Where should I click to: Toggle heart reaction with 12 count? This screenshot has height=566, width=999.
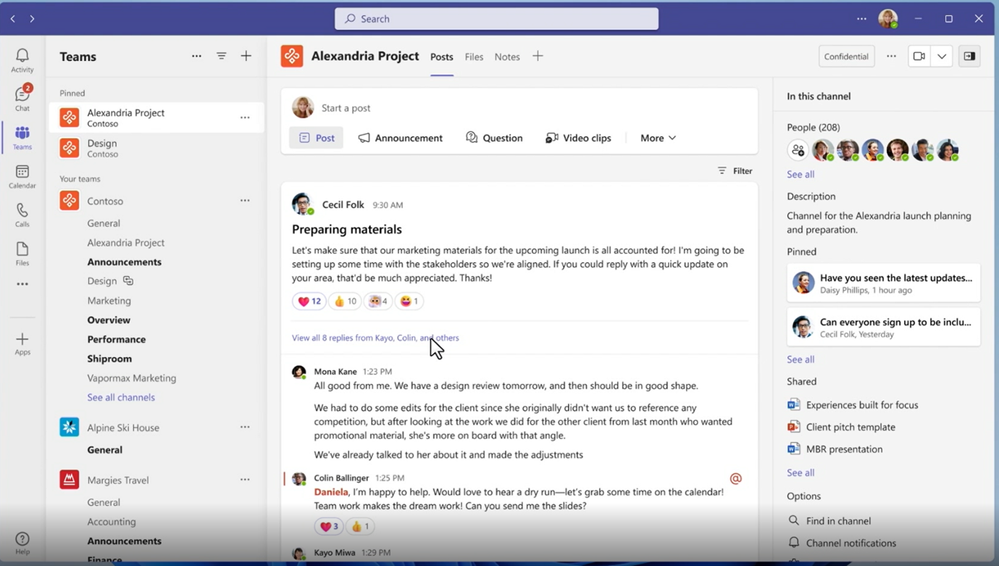(x=309, y=301)
